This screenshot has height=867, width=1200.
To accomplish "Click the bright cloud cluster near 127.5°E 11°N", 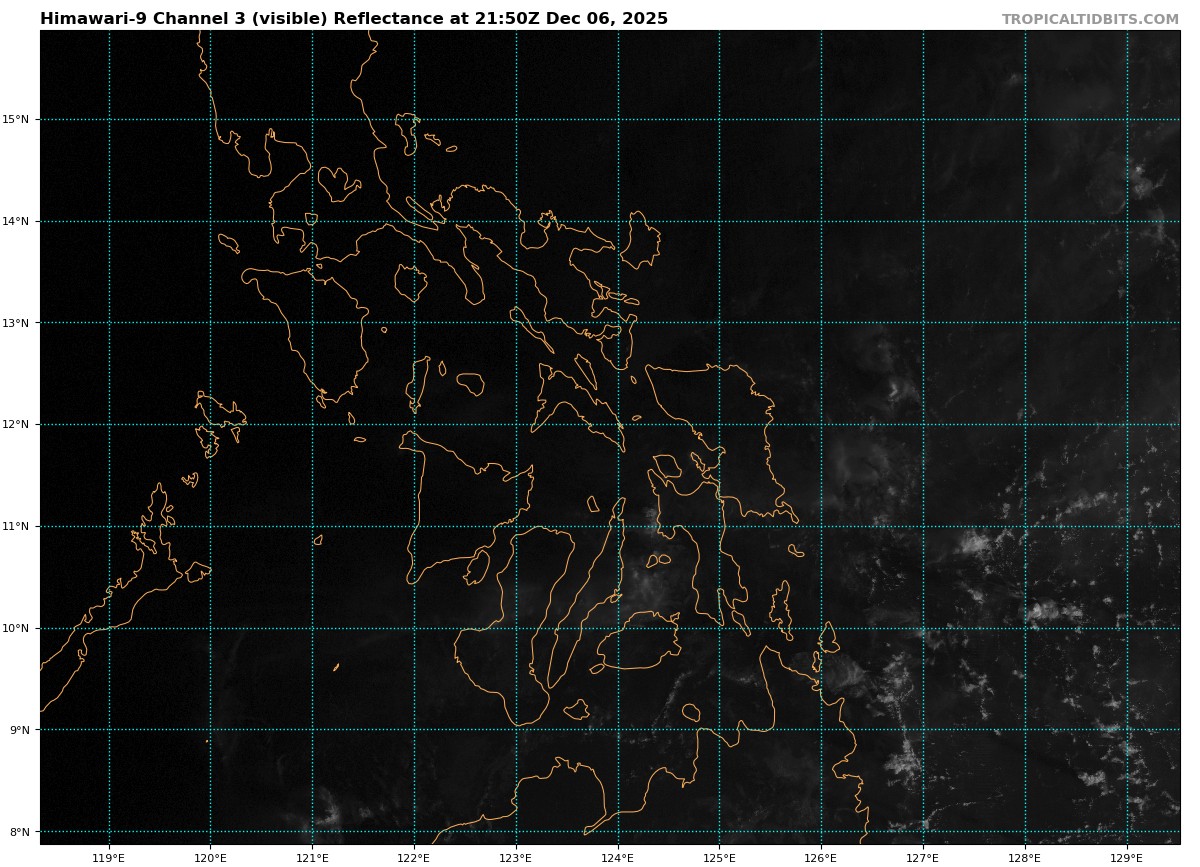I will coord(975,544).
